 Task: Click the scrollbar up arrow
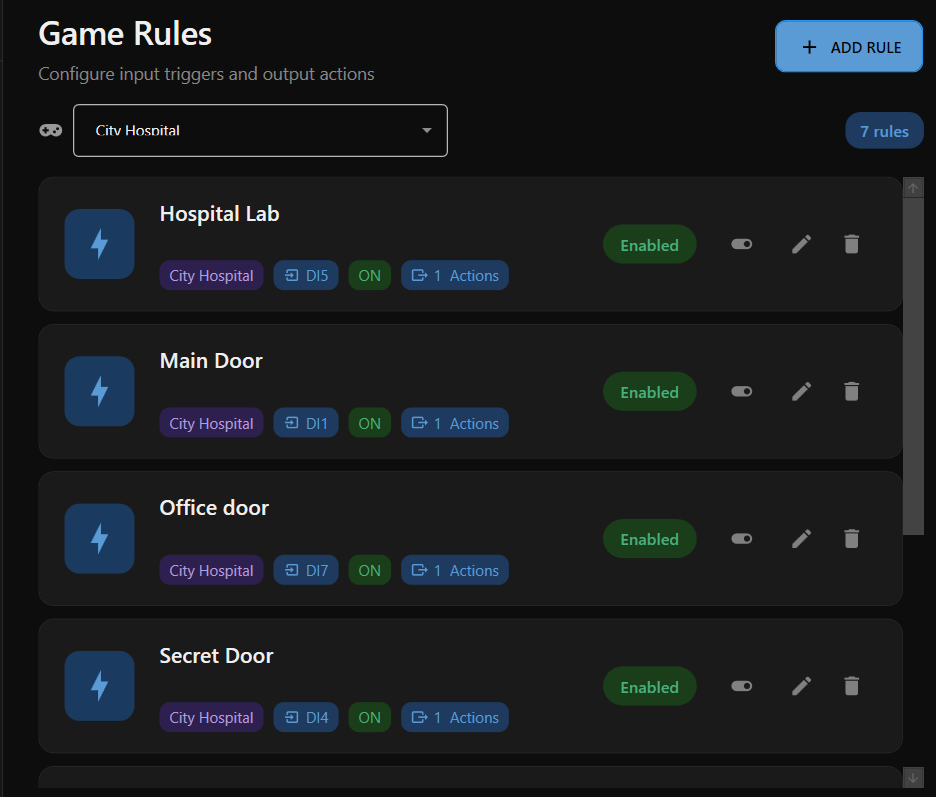pos(913,187)
